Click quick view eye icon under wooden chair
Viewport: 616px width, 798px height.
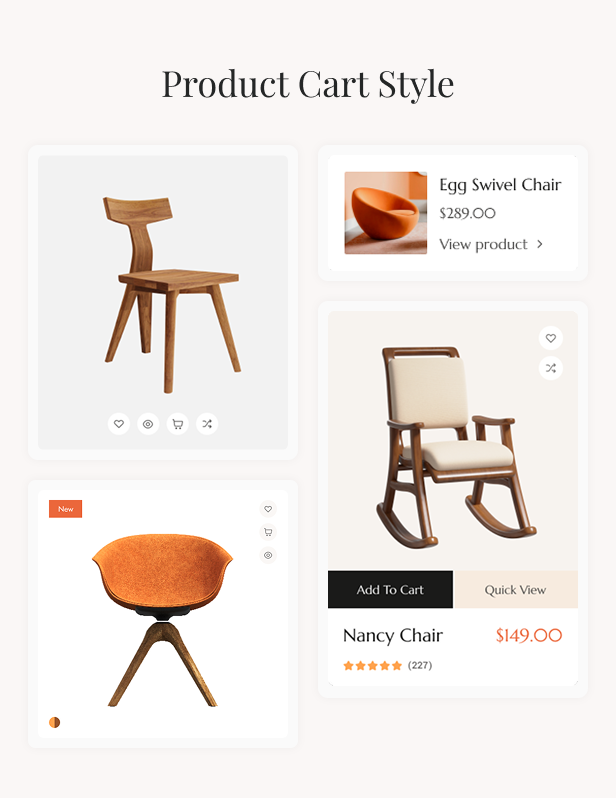pyautogui.click(x=148, y=423)
